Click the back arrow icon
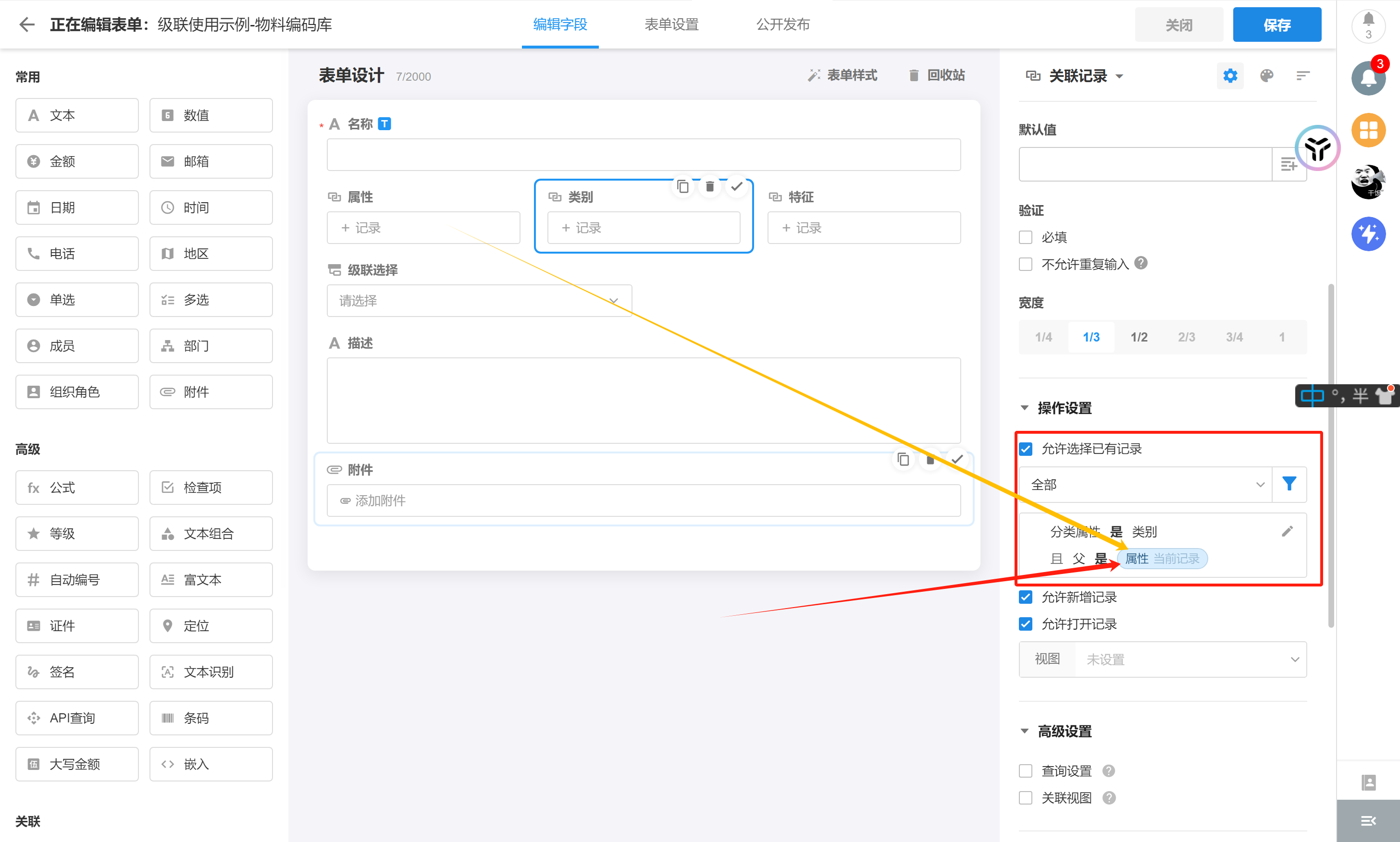Screen dimensions: 1400x842 27,24
